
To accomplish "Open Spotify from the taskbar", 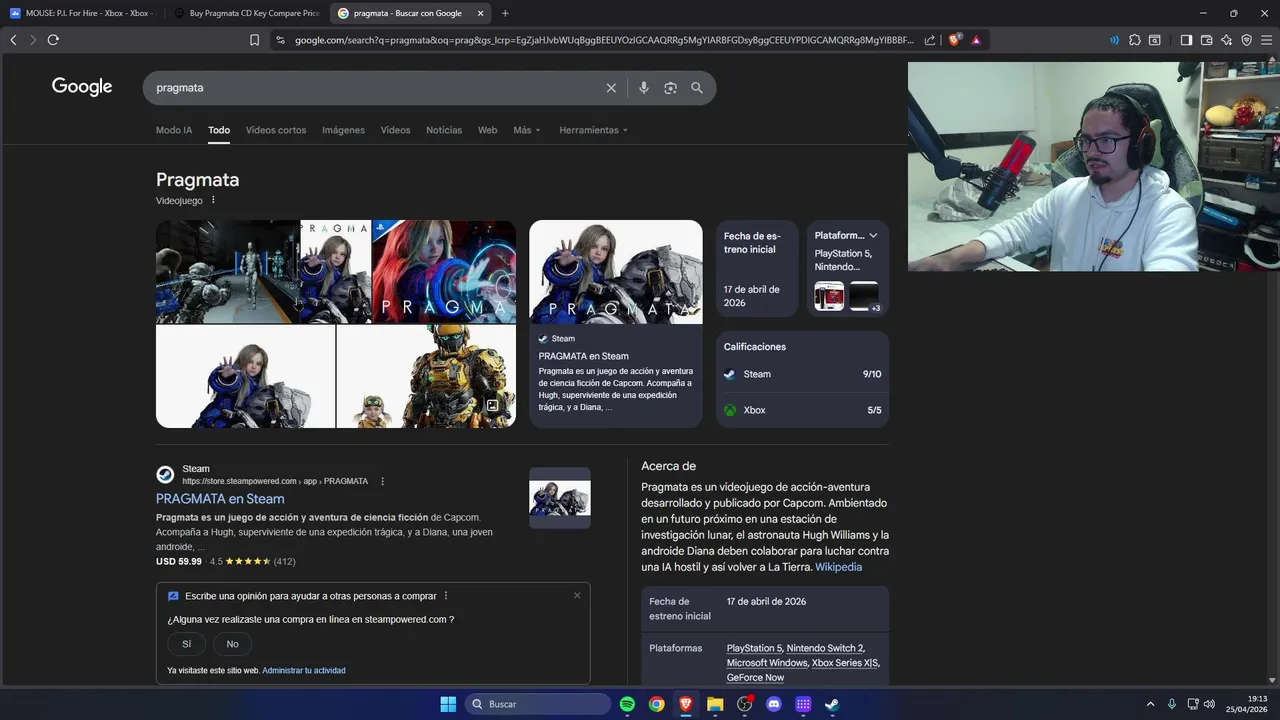I will [x=627, y=704].
